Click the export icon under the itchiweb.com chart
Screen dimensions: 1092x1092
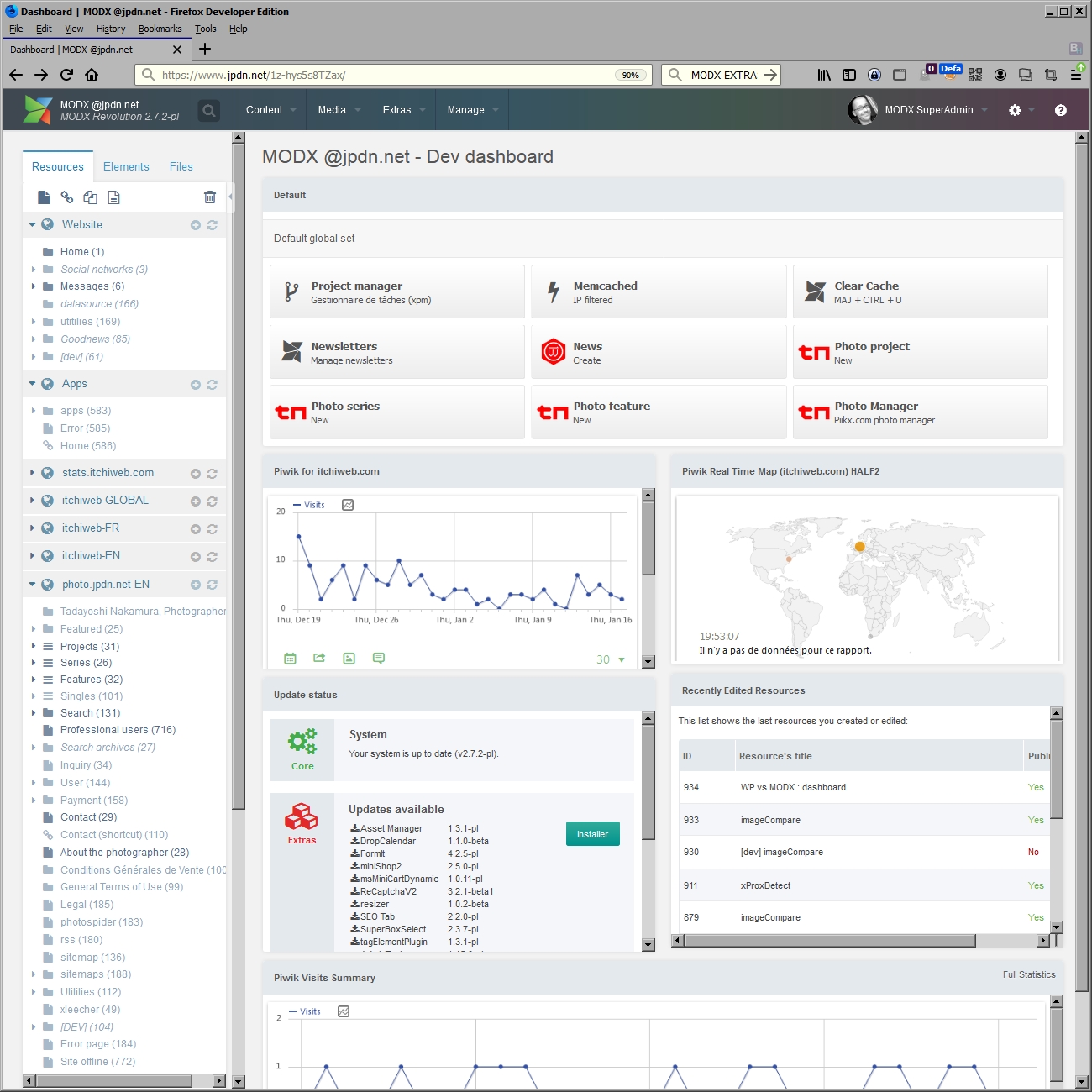pos(319,659)
